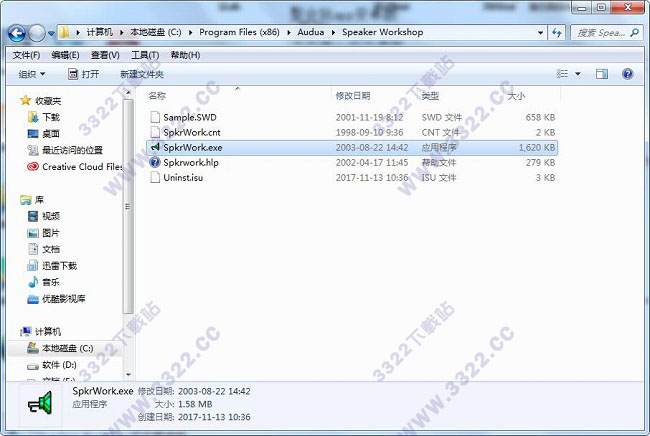The width and height of the screenshot is (650, 436).
Task: Open address bar history dropdown
Action: pos(540,32)
